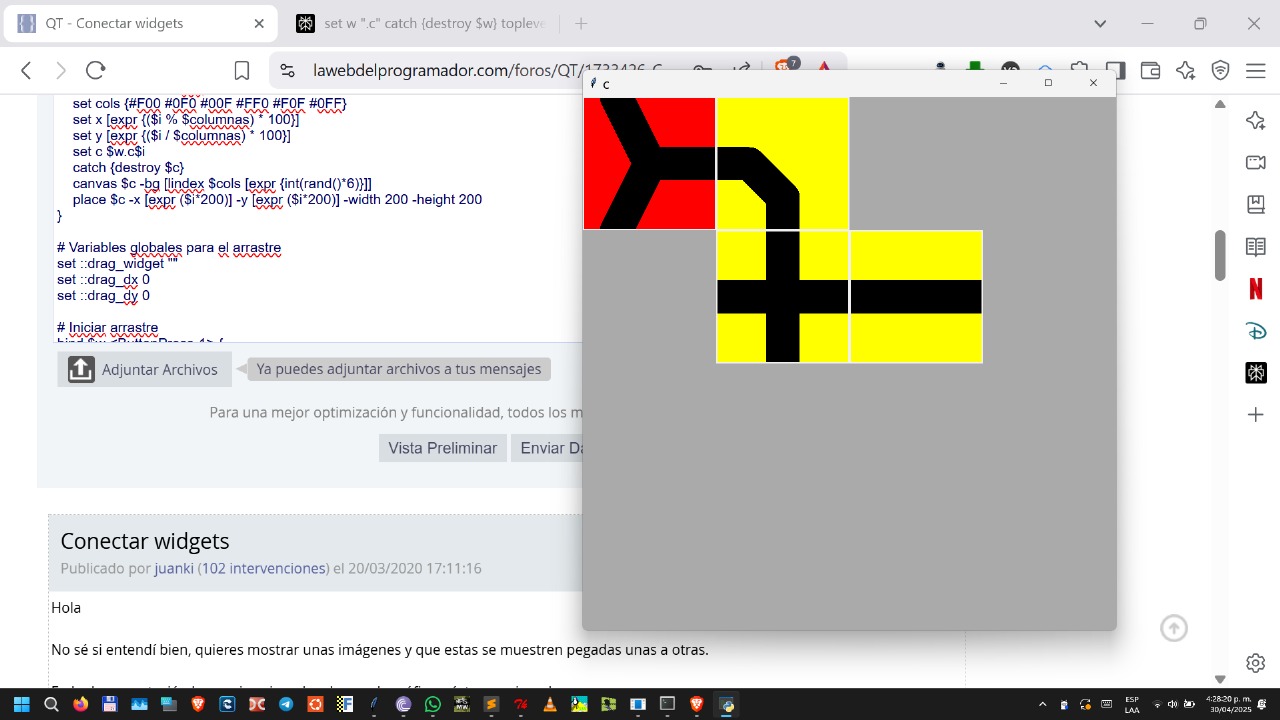Open the Brave Talk camera icon in sidebar
The height and width of the screenshot is (720, 1280).
[1256, 162]
